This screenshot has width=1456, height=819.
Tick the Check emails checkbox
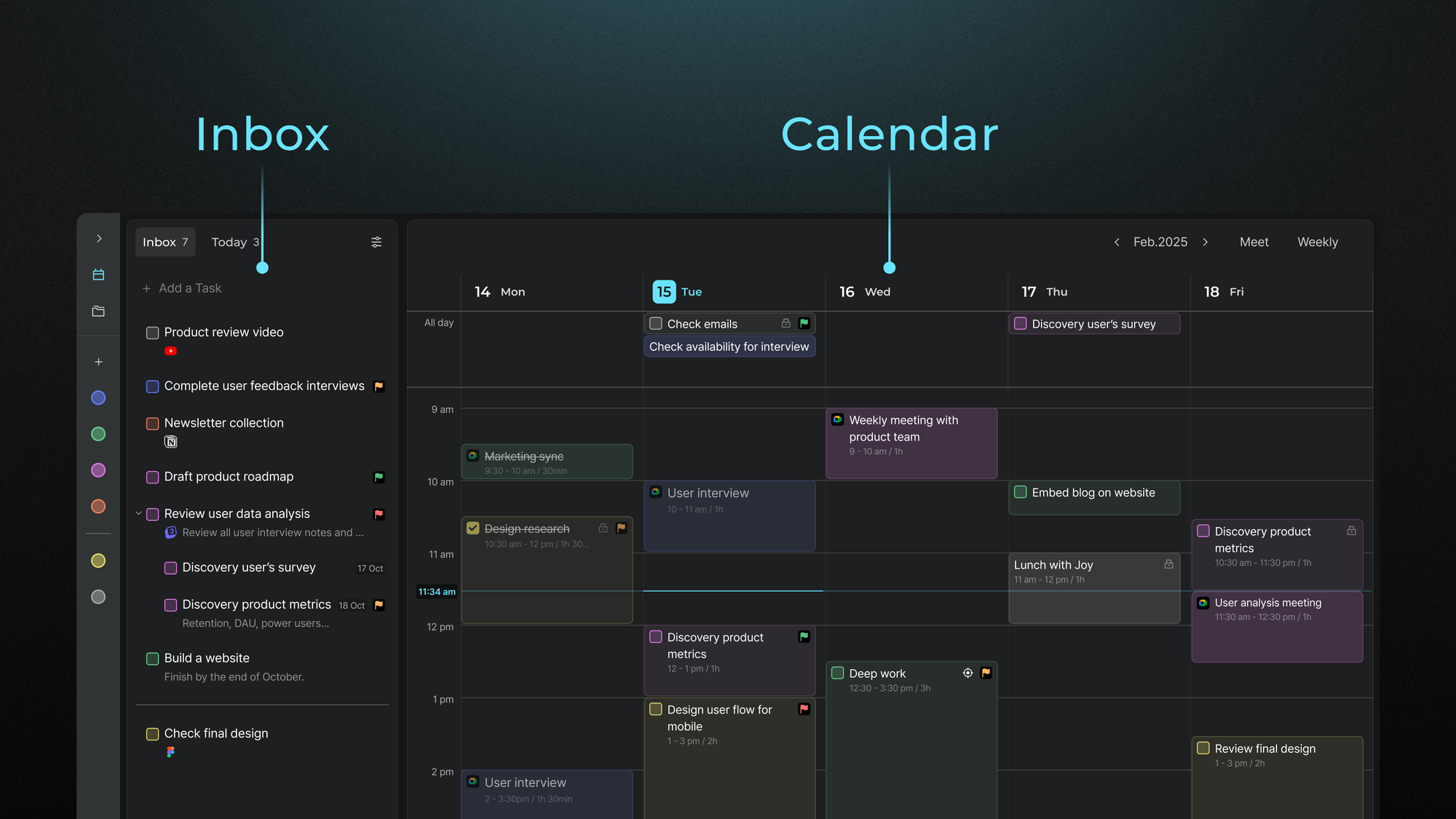(x=656, y=323)
